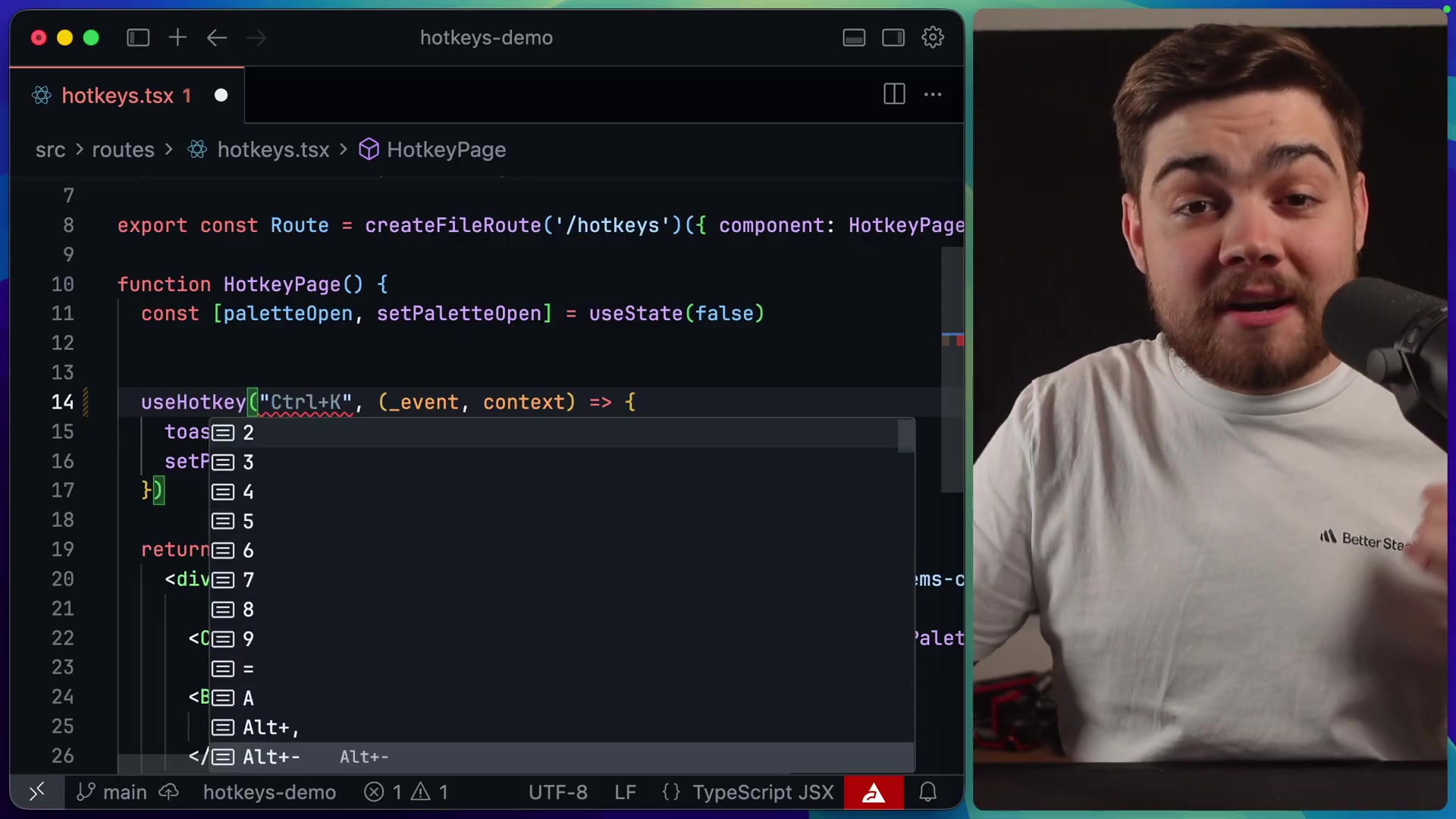Click the errors and warnings icon in status bar
This screenshot has width=1456, height=819.
[405, 792]
